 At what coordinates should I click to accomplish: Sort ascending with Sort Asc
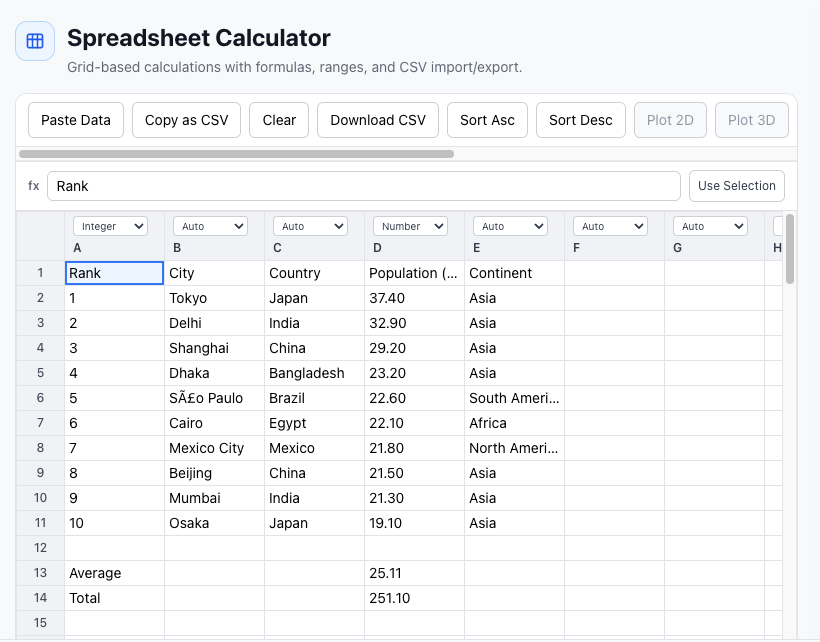coord(487,120)
